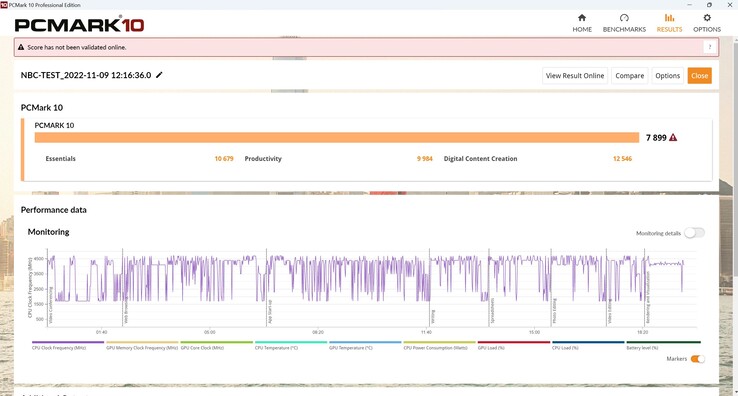Click the Compare button
Viewport: 738px width, 396px height.
(x=629, y=76)
